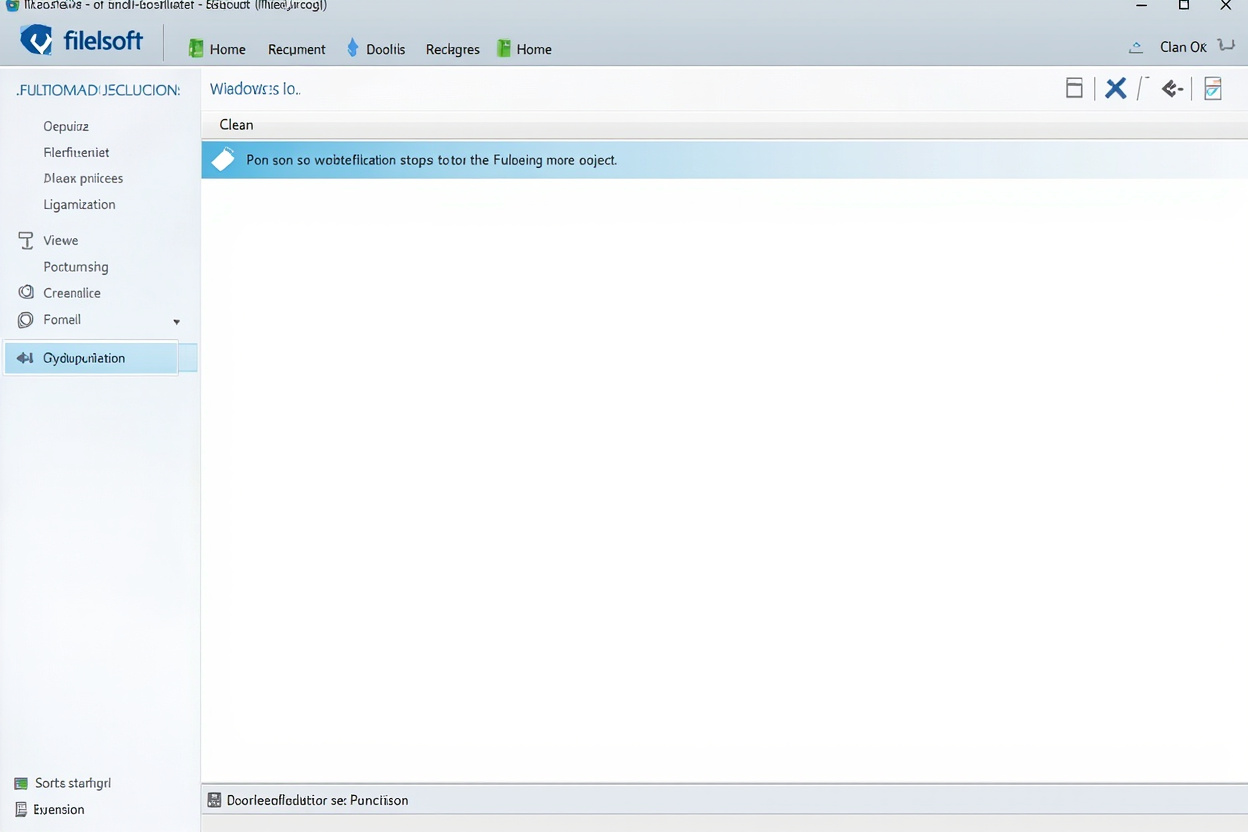Screen dimensions: 1248x832
Task: Click the green icon beside second Home
Action: (504, 48)
